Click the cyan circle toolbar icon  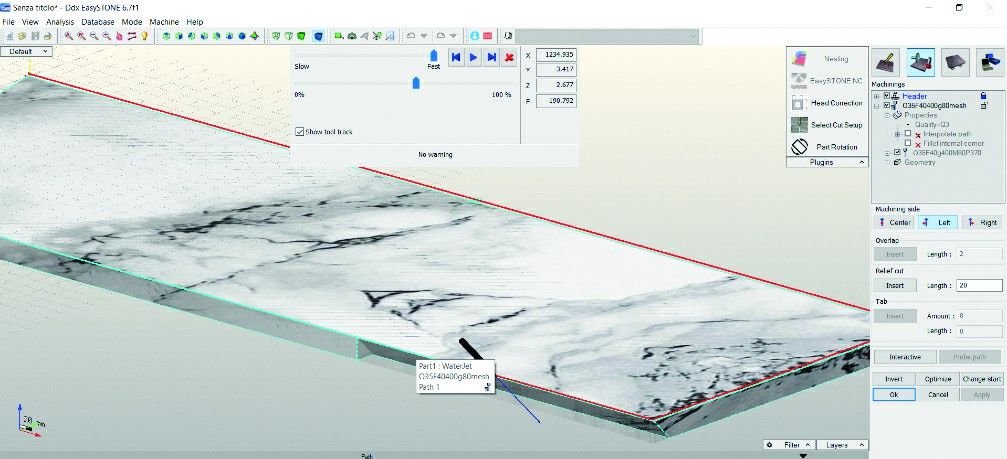click(475, 36)
